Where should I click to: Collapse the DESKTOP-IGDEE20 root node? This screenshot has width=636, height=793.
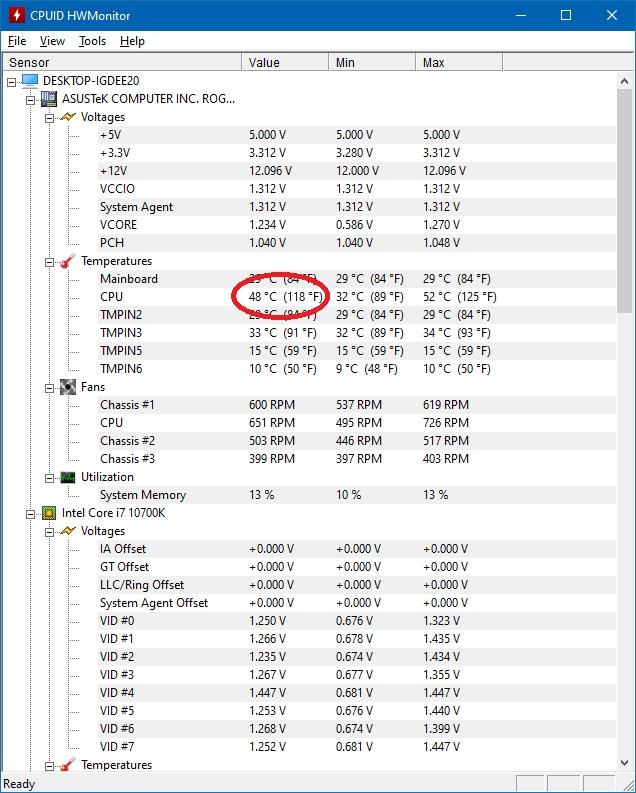click(12, 81)
